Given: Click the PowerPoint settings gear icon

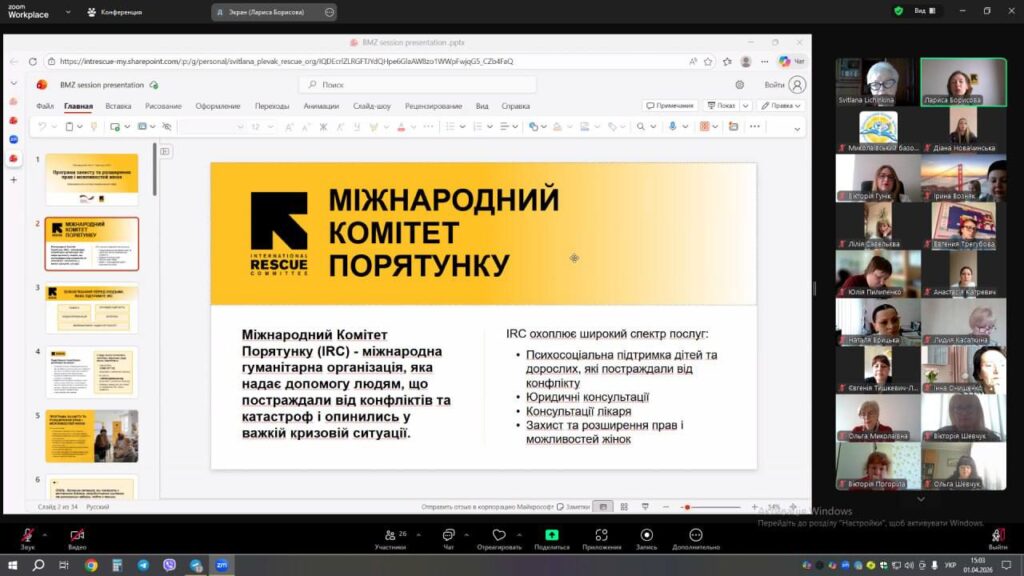Looking at the screenshot, I should tap(740, 85).
